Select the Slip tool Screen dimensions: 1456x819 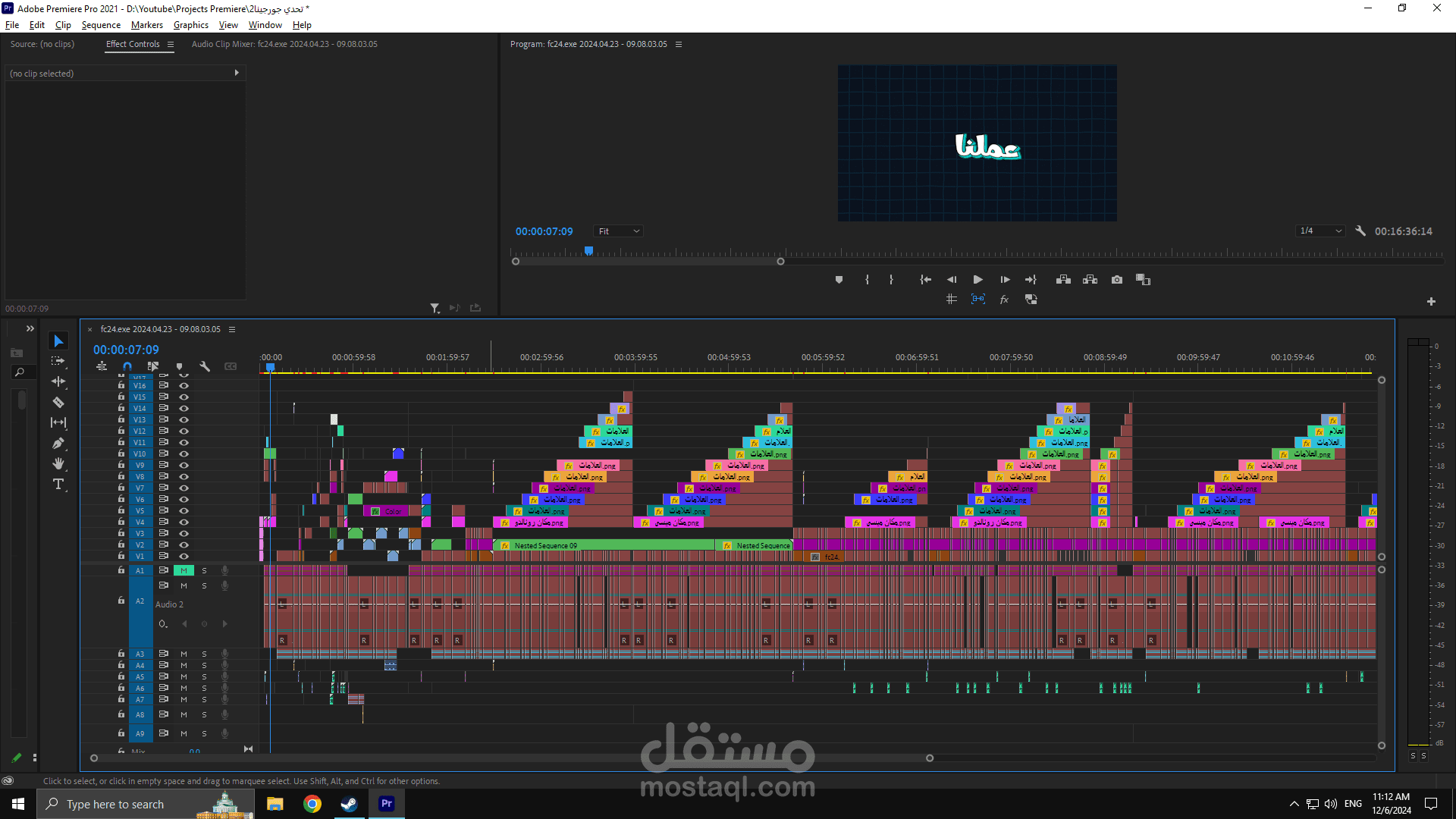(x=58, y=423)
